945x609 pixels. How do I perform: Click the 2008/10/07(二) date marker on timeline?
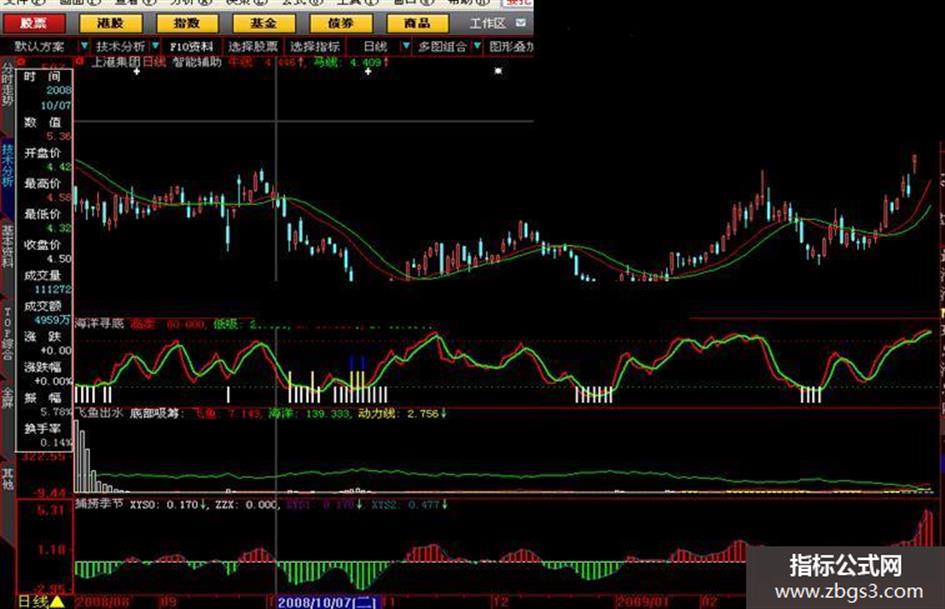(328, 602)
